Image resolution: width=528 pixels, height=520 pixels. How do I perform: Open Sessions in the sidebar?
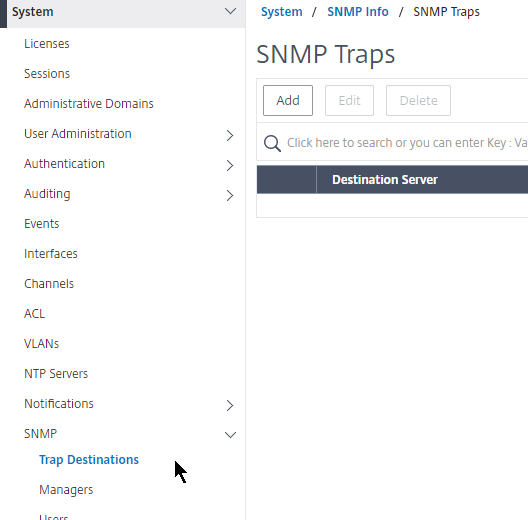tap(47, 74)
